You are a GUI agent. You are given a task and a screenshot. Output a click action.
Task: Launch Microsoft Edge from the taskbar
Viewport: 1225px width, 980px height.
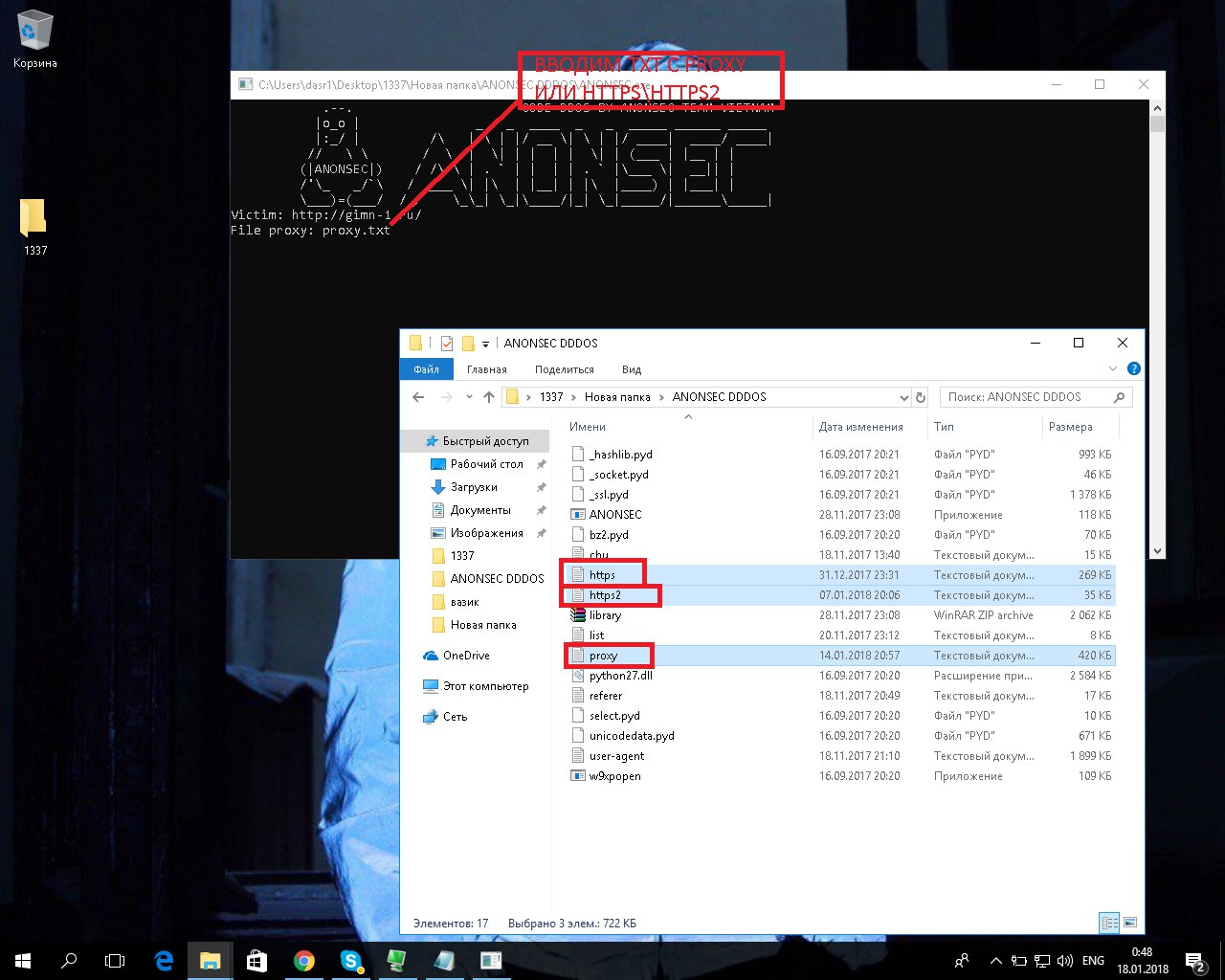(164, 960)
